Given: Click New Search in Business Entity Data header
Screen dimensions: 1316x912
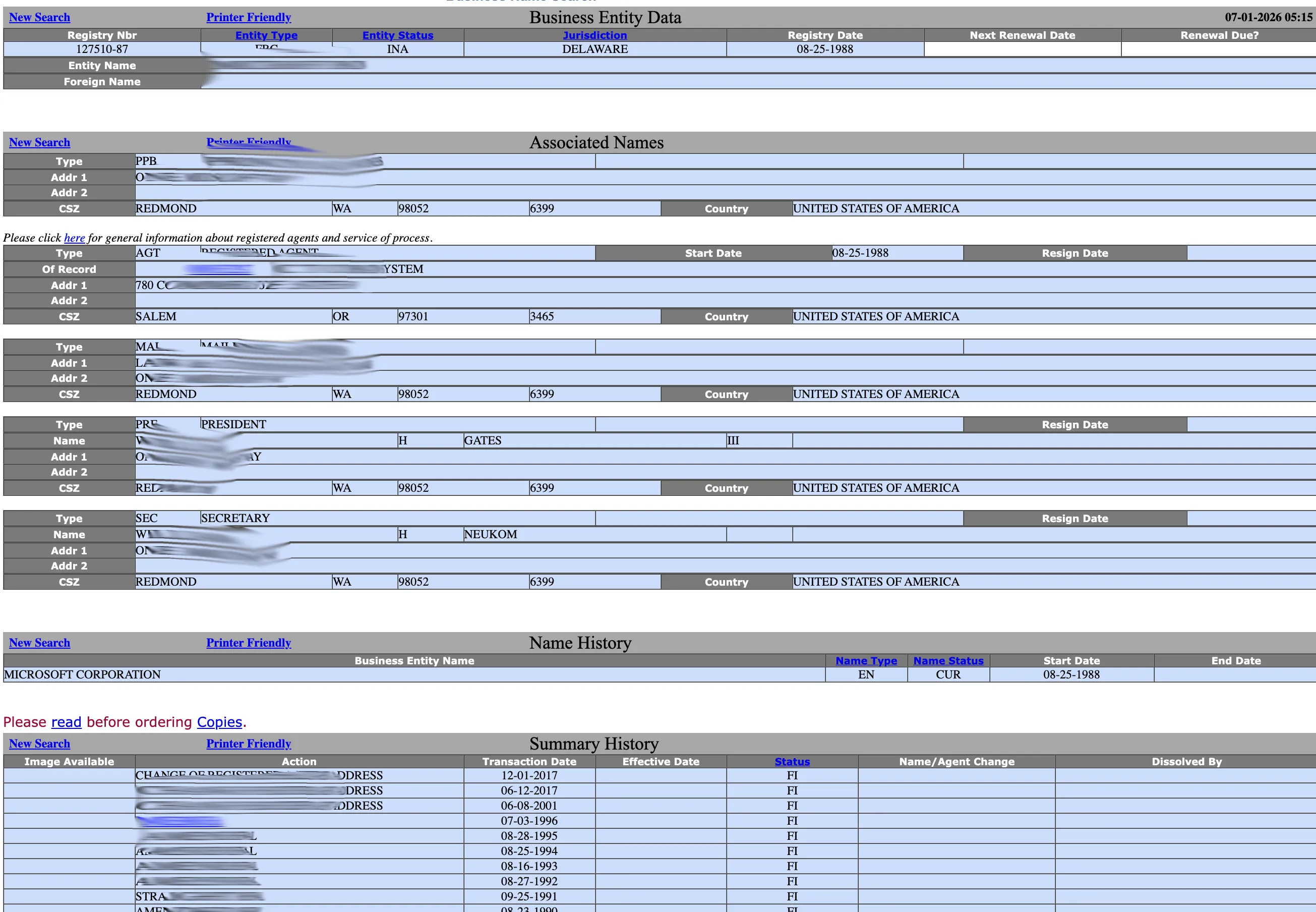Looking at the screenshot, I should (39, 17).
